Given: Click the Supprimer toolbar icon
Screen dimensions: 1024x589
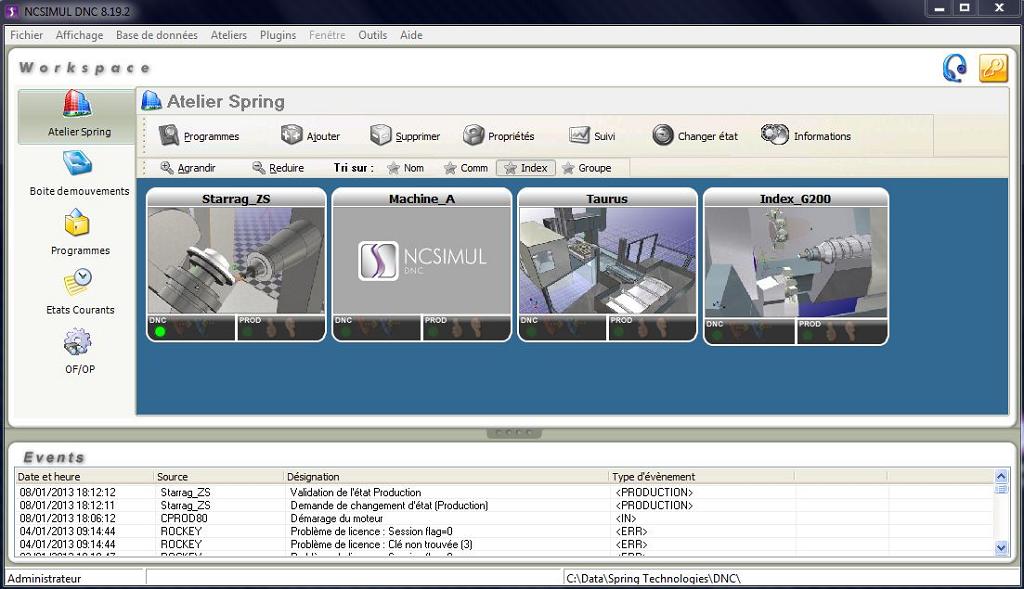Looking at the screenshot, I should click(380, 136).
